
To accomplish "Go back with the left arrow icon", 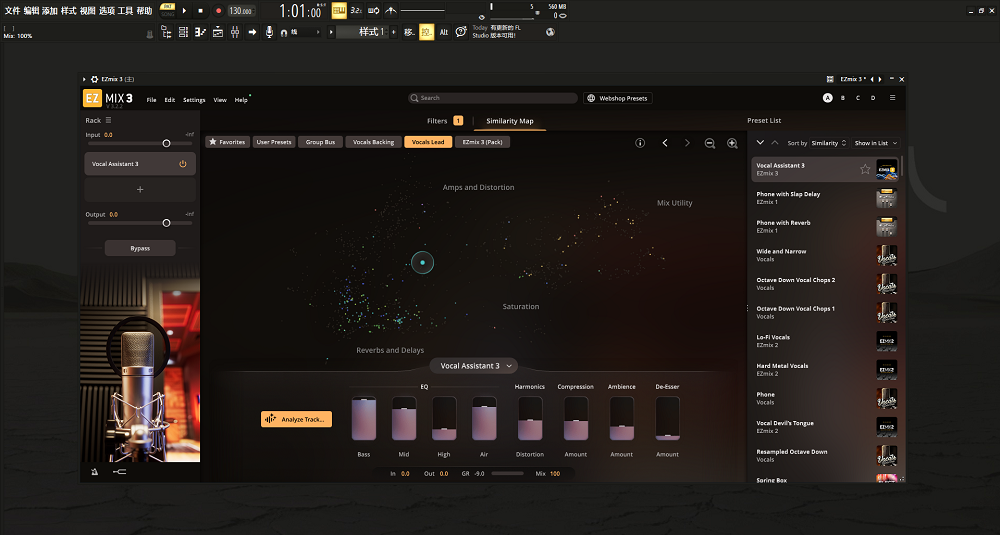I will tap(665, 143).
